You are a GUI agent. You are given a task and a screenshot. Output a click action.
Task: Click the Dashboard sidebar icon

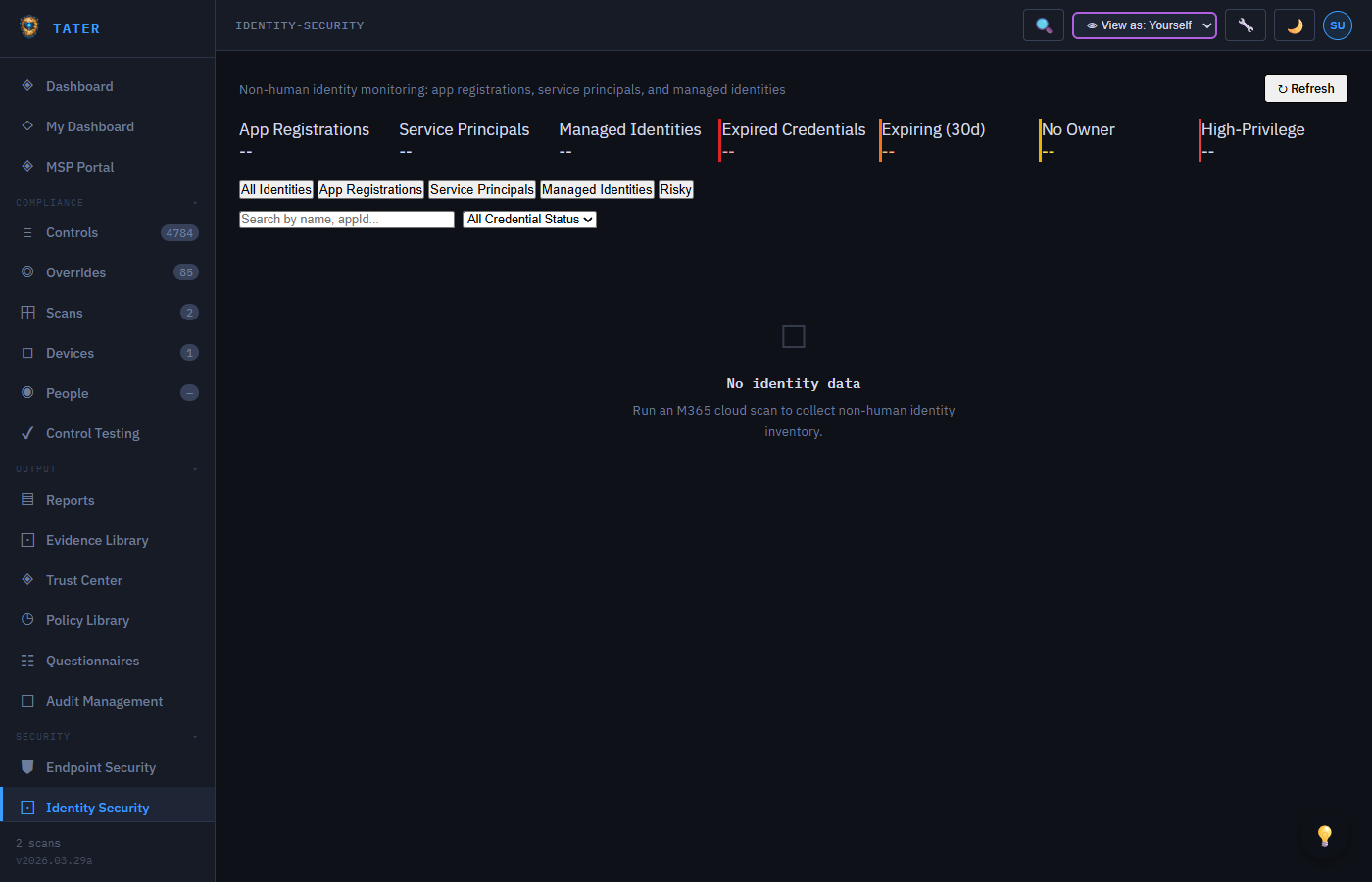pos(27,86)
